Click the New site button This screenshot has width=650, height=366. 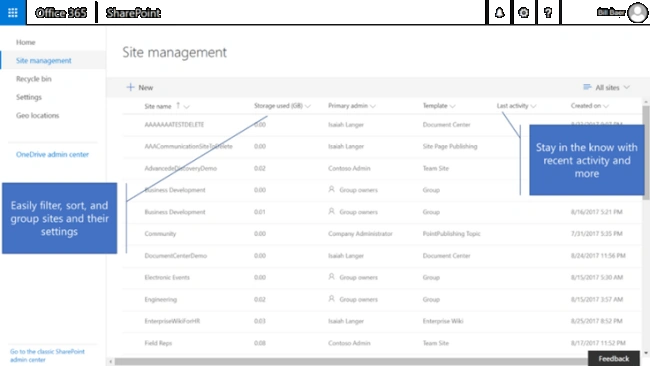[x=140, y=87]
